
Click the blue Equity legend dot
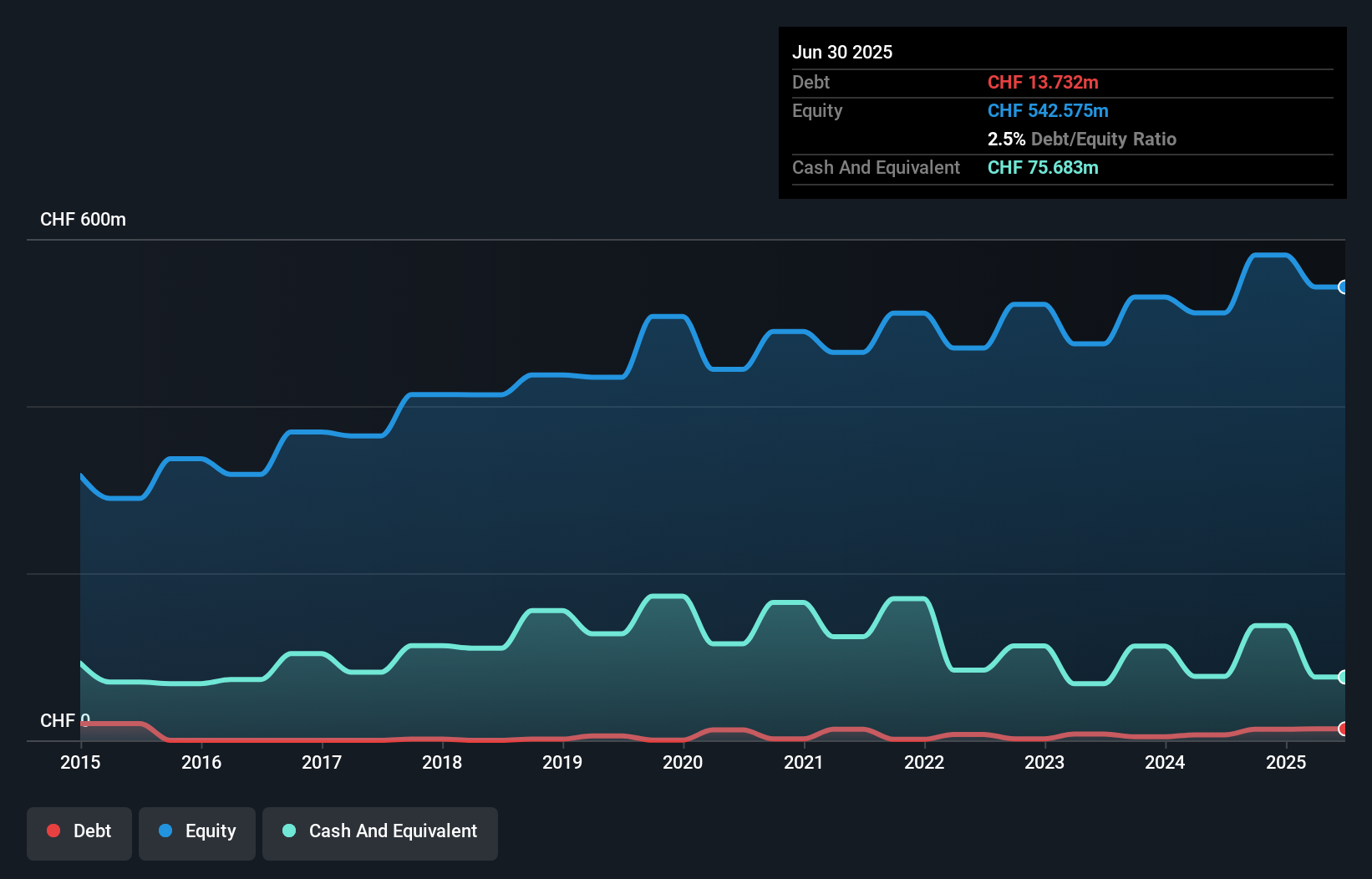[x=166, y=831]
